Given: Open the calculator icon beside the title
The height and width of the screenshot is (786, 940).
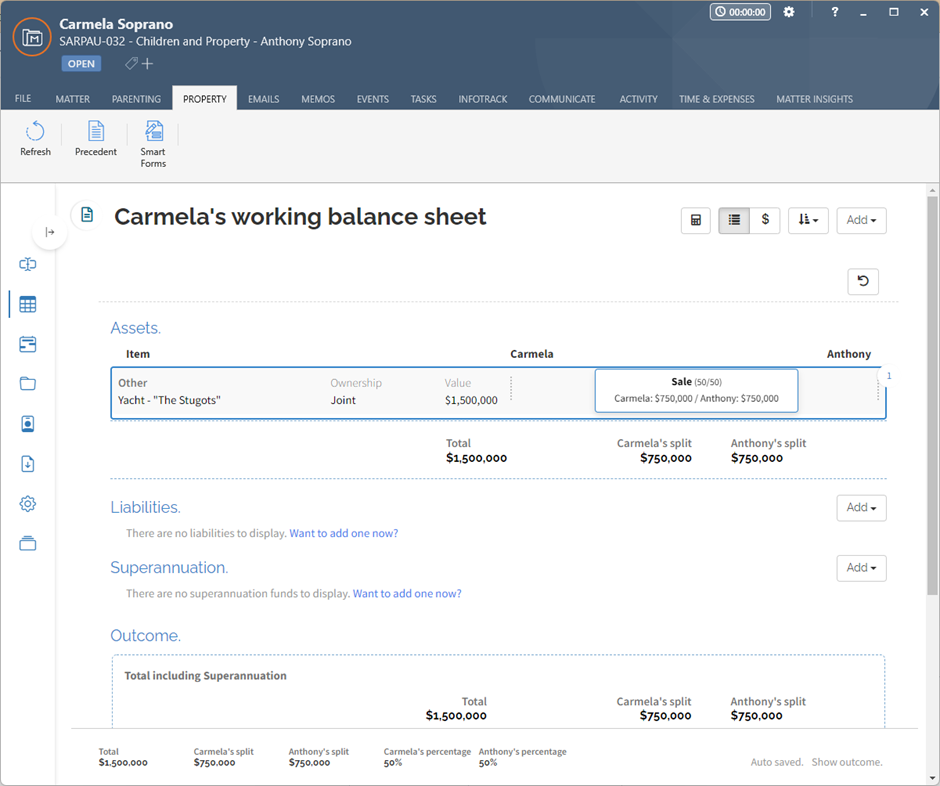Looking at the screenshot, I should click(695, 221).
